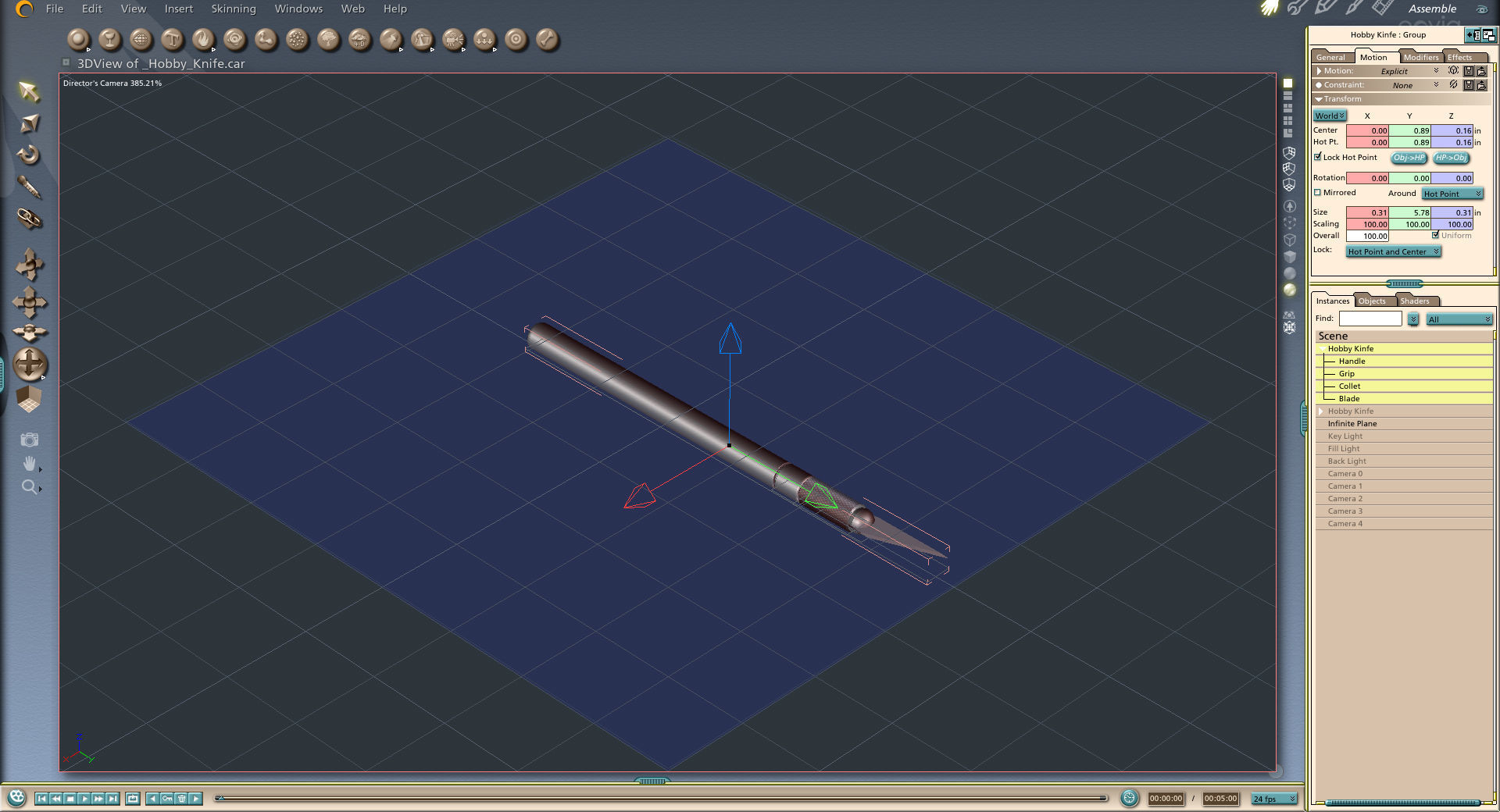This screenshot has width=1500, height=812.
Task: Insert a target helper object
Action: tap(516, 39)
